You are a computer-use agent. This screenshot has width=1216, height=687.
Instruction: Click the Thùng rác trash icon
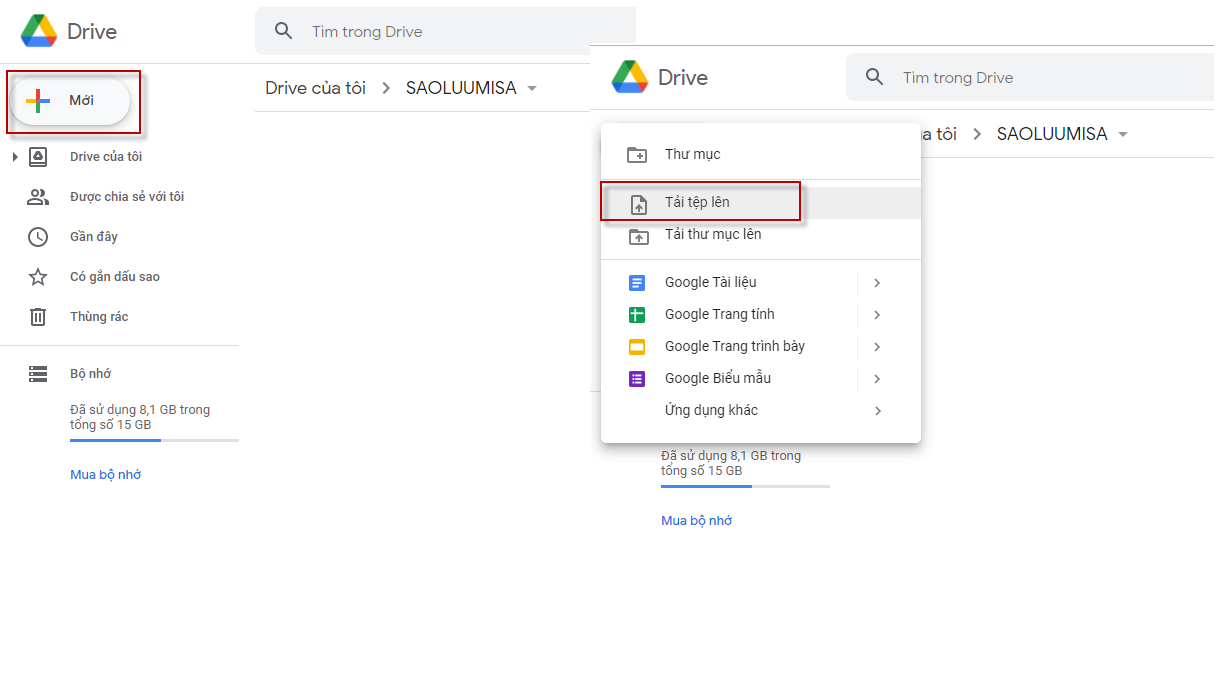pyautogui.click(x=38, y=317)
